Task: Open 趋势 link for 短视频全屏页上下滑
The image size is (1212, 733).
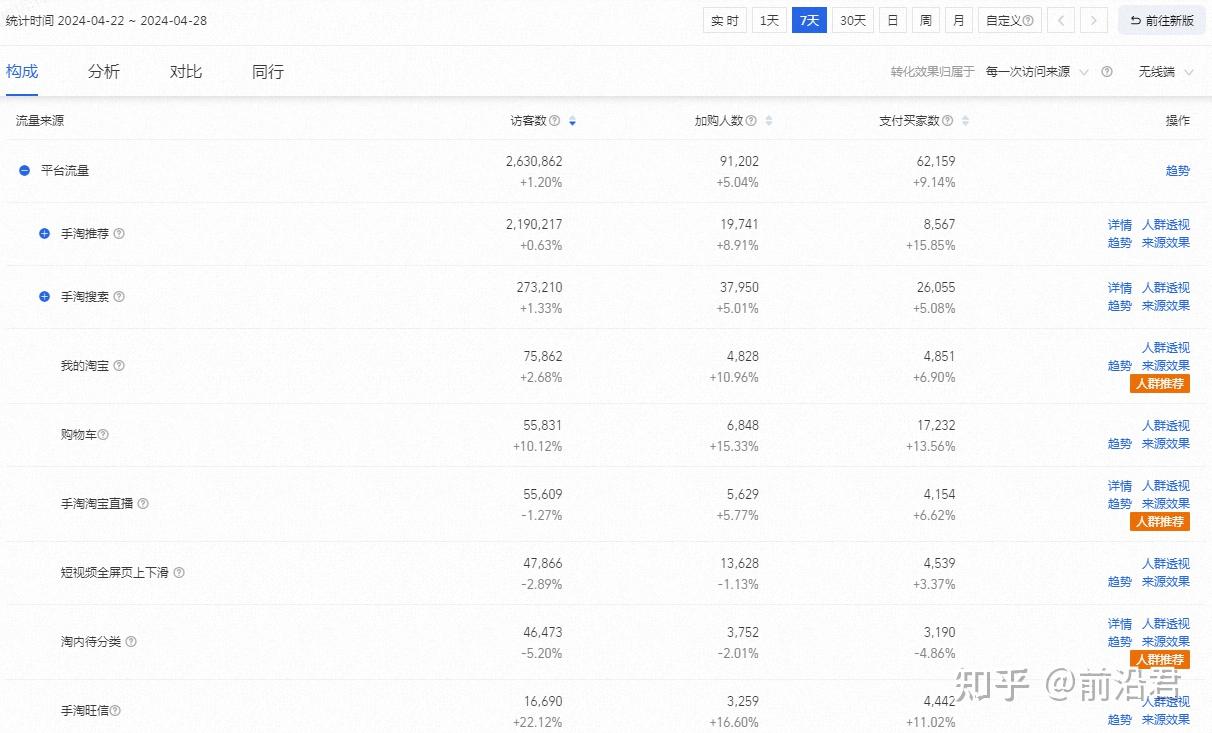Action: (1120, 582)
